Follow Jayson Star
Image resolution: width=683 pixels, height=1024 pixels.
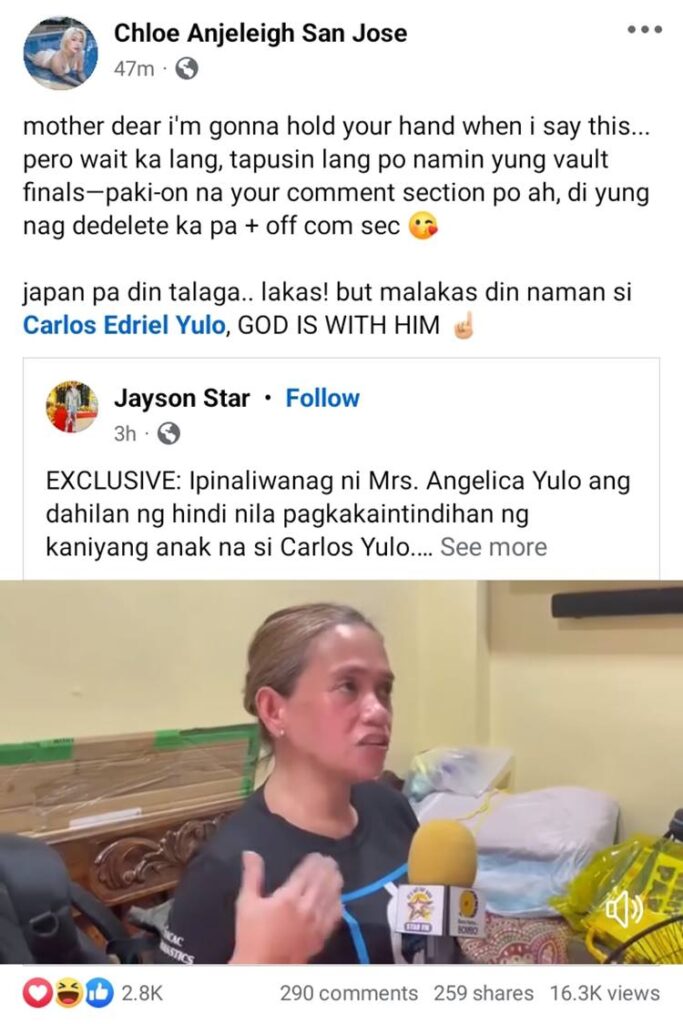click(323, 398)
